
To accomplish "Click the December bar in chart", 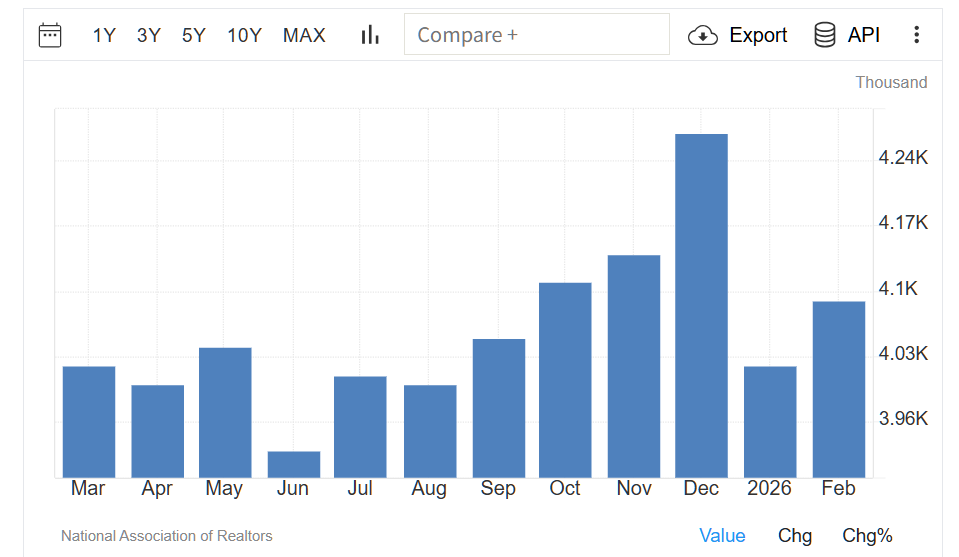I will coord(701,305).
